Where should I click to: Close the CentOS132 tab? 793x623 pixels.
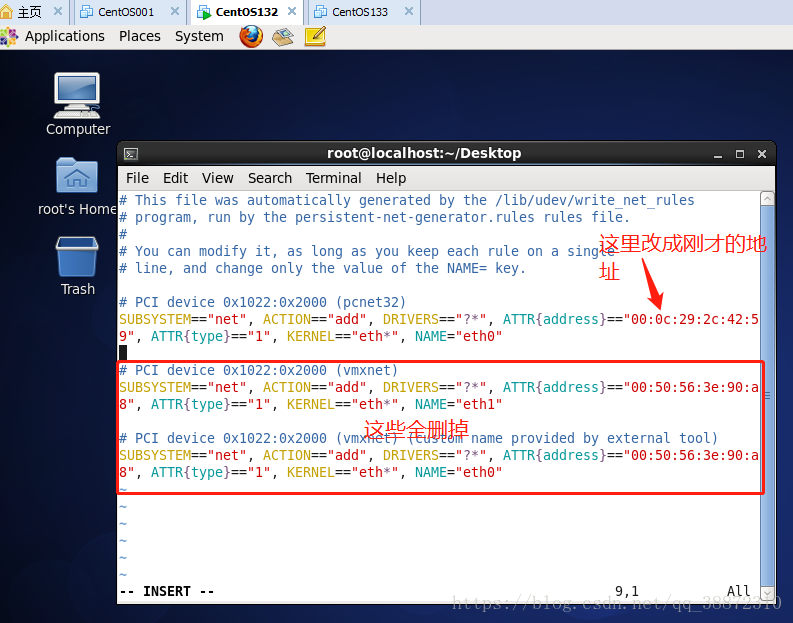click(292, 11)
